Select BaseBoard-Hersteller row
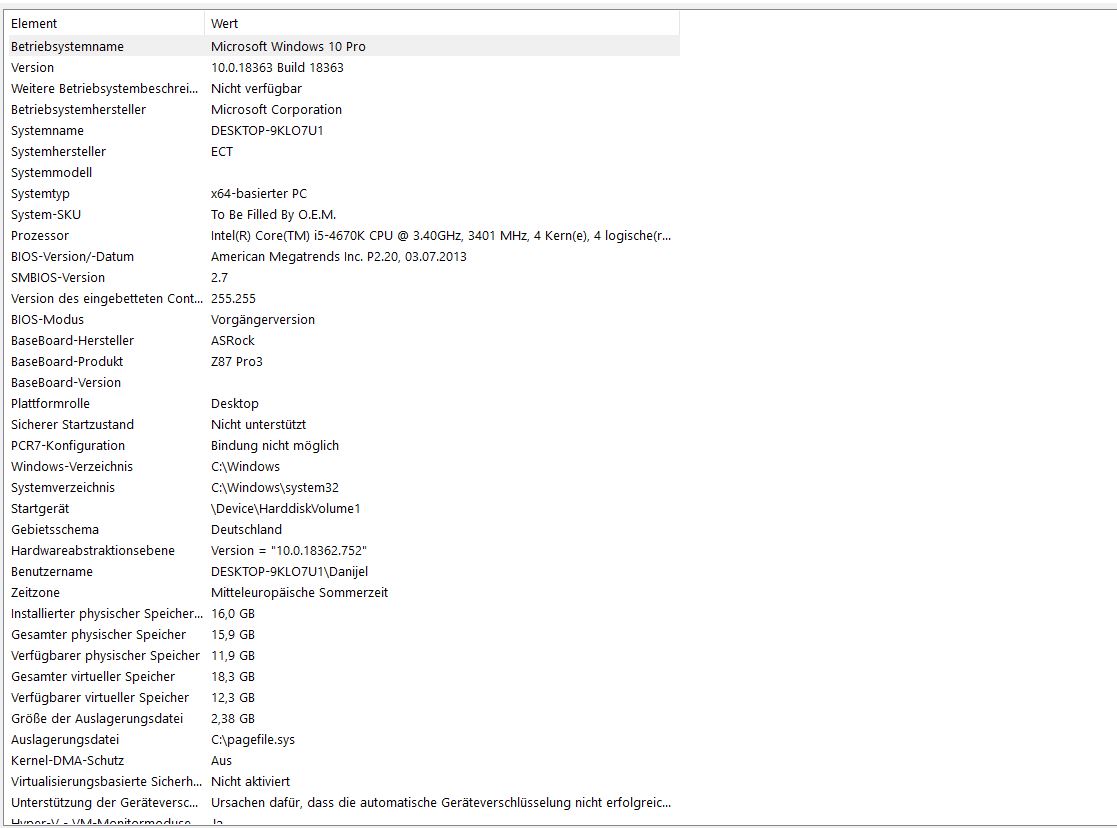1117x828 pixels. (x=343, y=341)
